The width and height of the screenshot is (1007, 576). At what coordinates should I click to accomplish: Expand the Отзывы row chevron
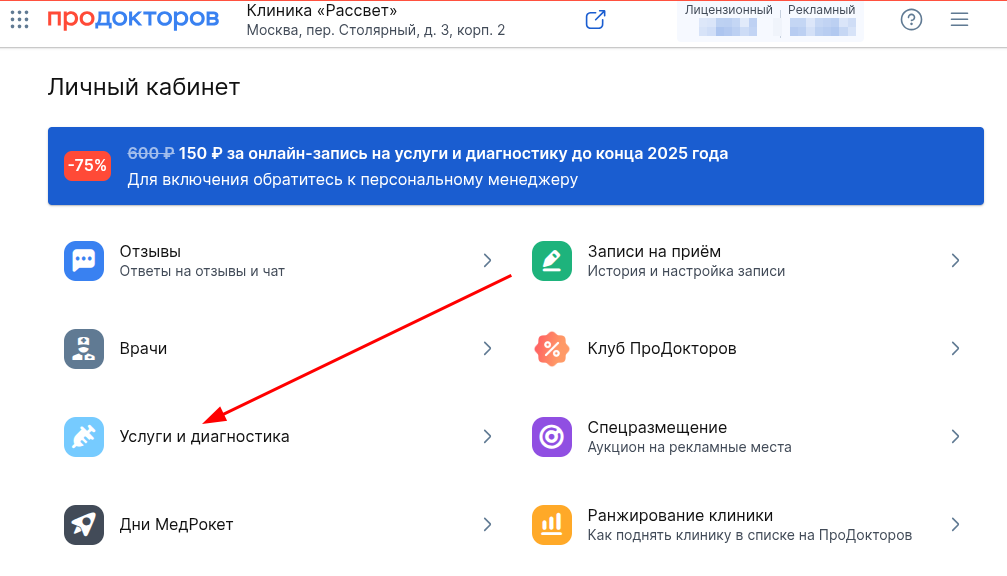coord(487,261)
